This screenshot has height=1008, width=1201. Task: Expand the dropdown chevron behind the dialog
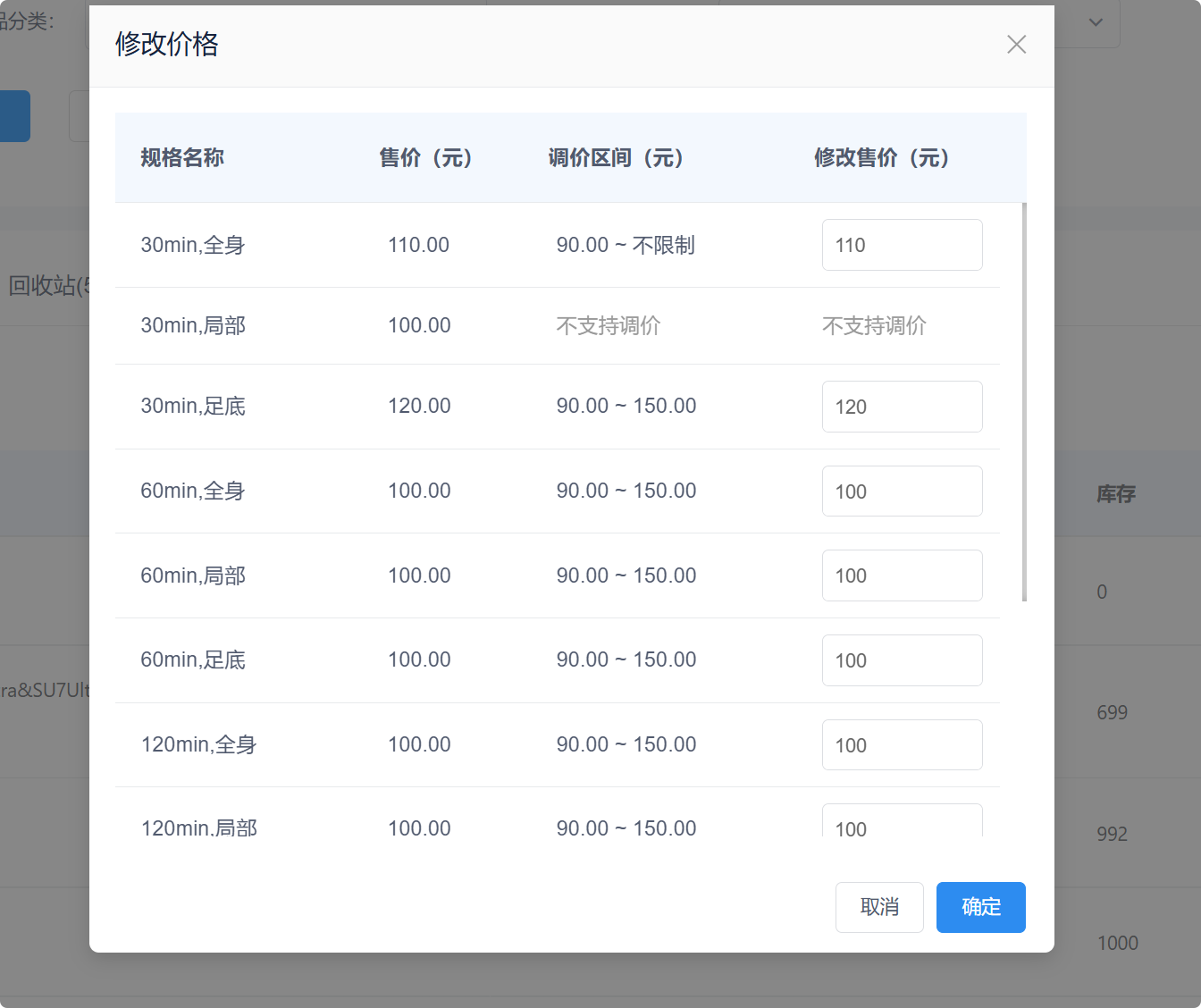1096,22
